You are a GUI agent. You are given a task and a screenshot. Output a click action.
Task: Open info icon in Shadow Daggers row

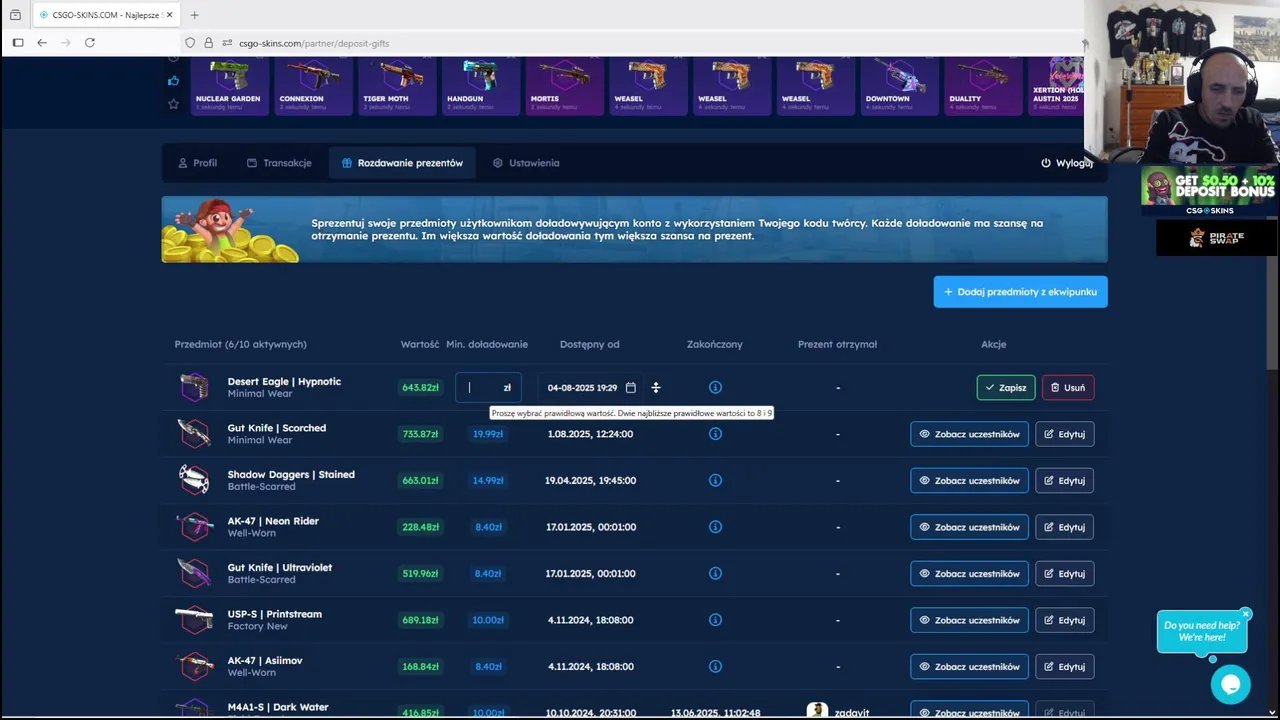pos(715,481)
